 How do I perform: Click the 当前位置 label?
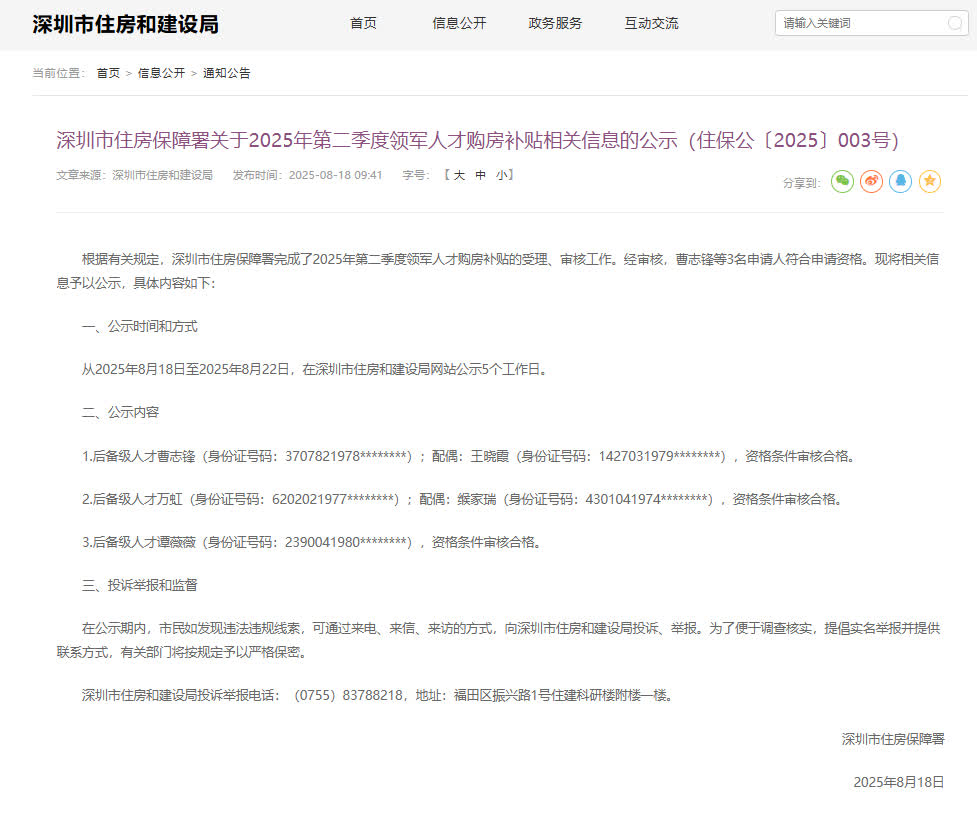pyautogui.click(x=59, y=73)
